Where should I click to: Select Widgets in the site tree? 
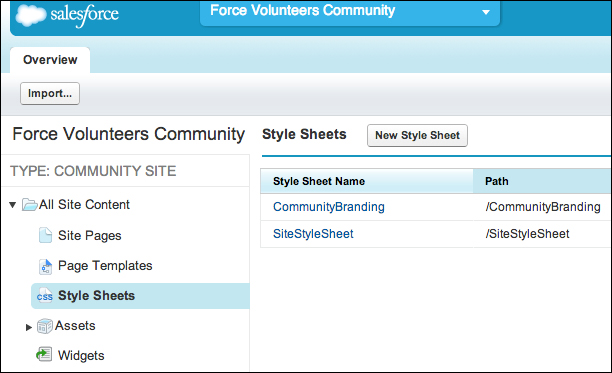pos(81,355)
